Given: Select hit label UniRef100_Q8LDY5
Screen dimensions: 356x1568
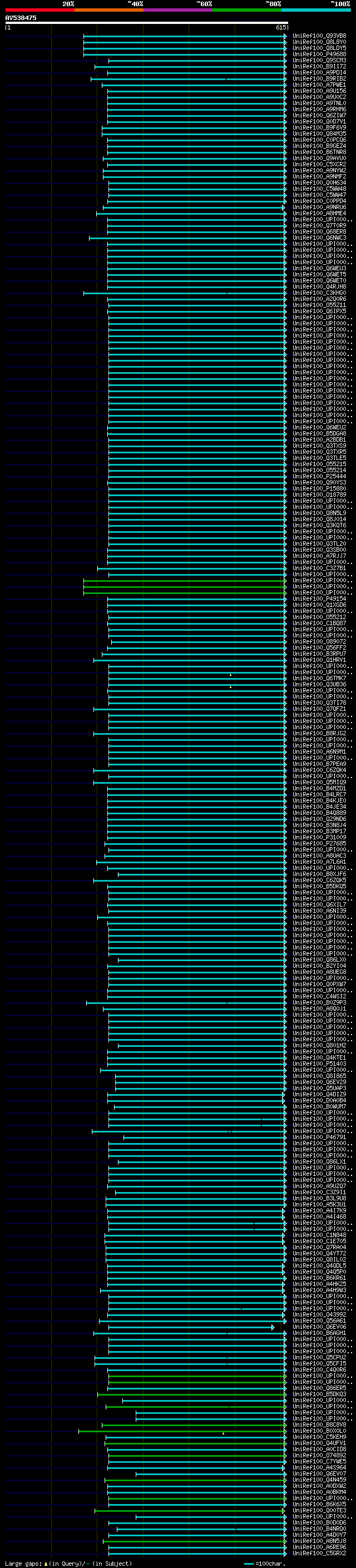Looking at the screenshot, I should click(319, 48).
